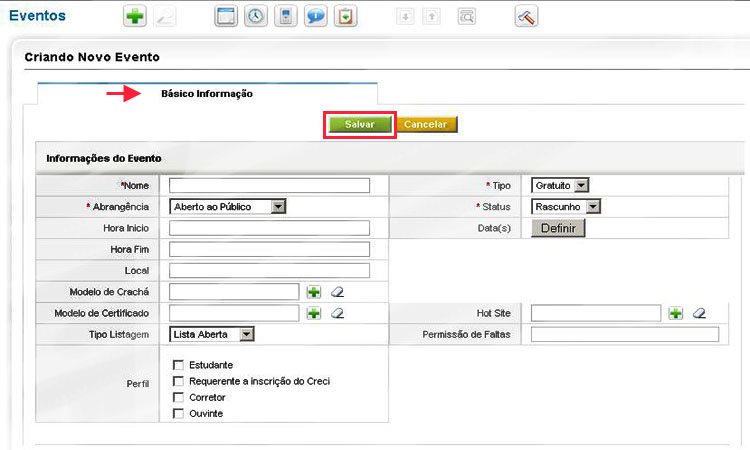Enable the Corretor profile checkbox
This screenshot has height=450, width=750.
[178, 397]
